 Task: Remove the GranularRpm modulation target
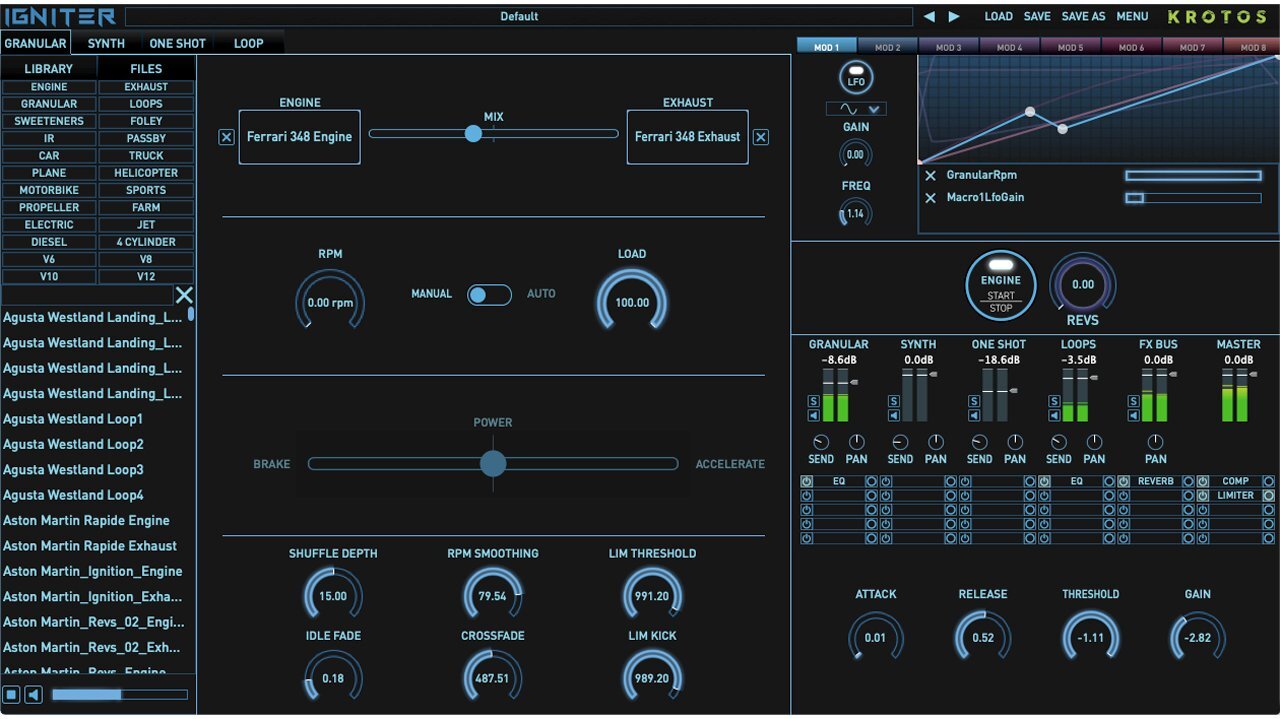(x=930, y=176)
